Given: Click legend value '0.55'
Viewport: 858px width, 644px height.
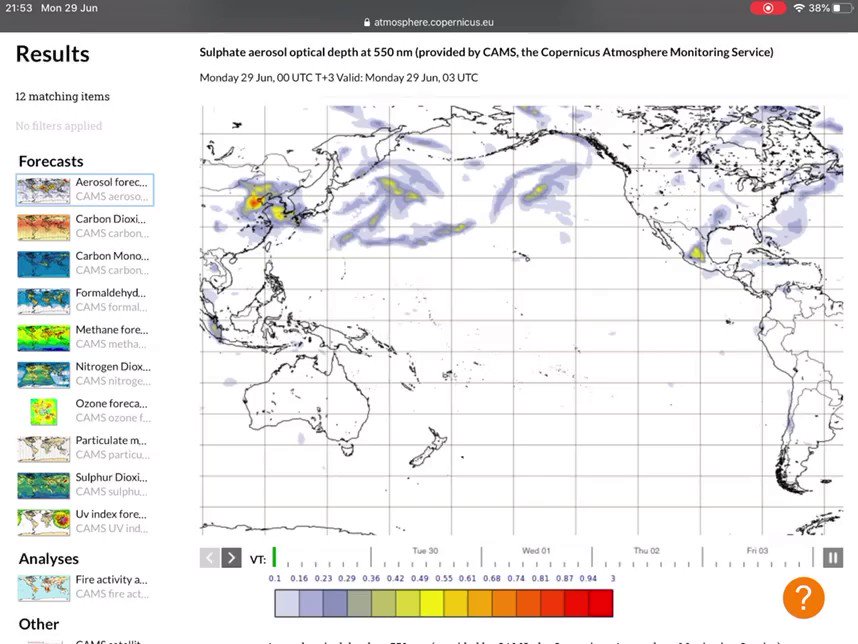Looking at the screenshot, I should tap(444, 578).
